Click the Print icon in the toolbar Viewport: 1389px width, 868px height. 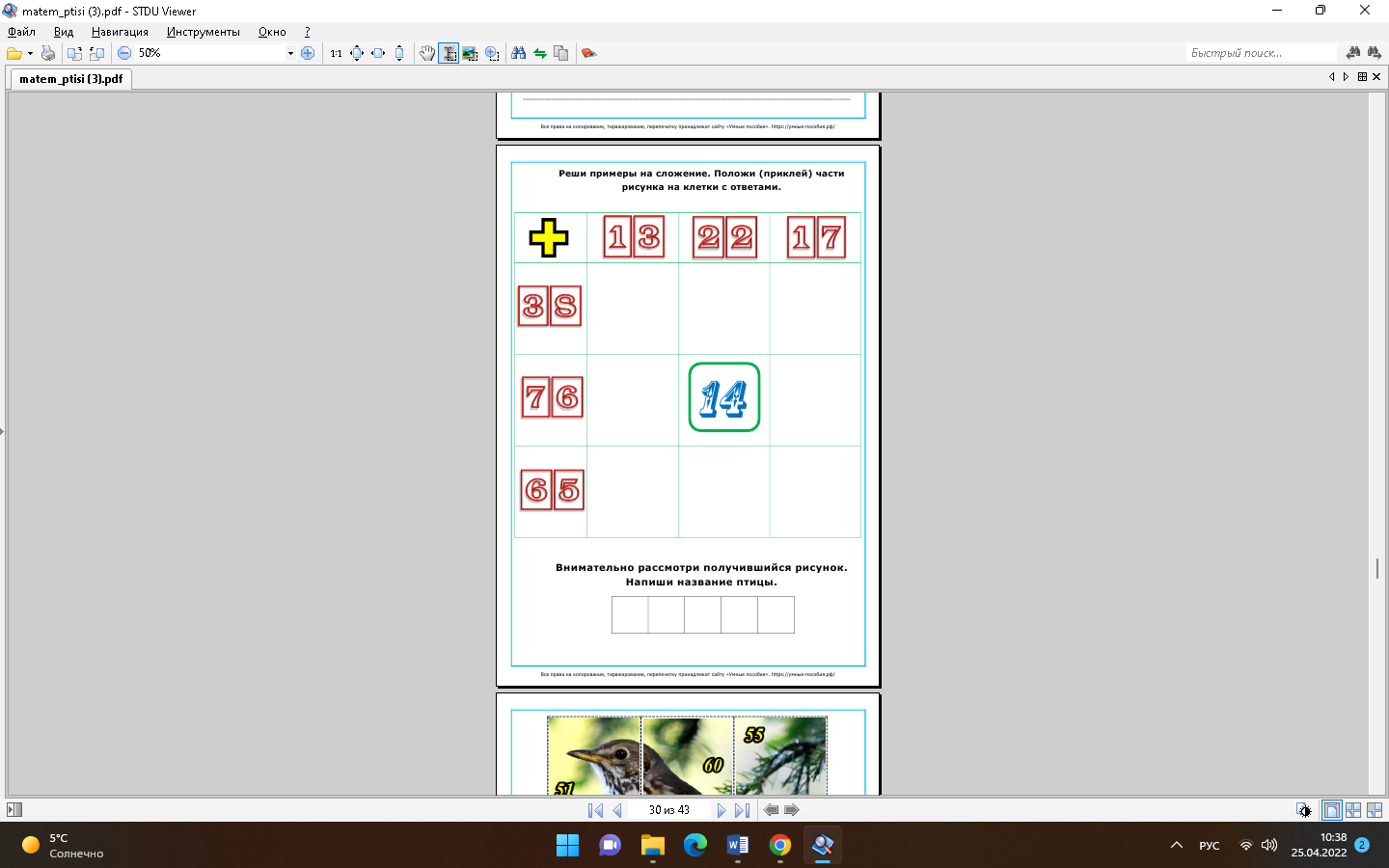click(x=47, y=53)
